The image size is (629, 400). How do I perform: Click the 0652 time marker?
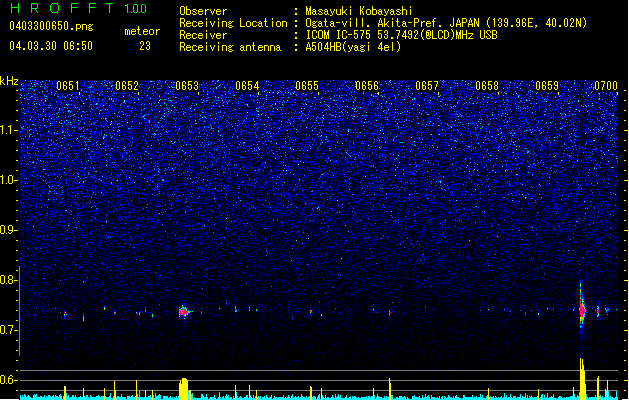tap(127, 86)
